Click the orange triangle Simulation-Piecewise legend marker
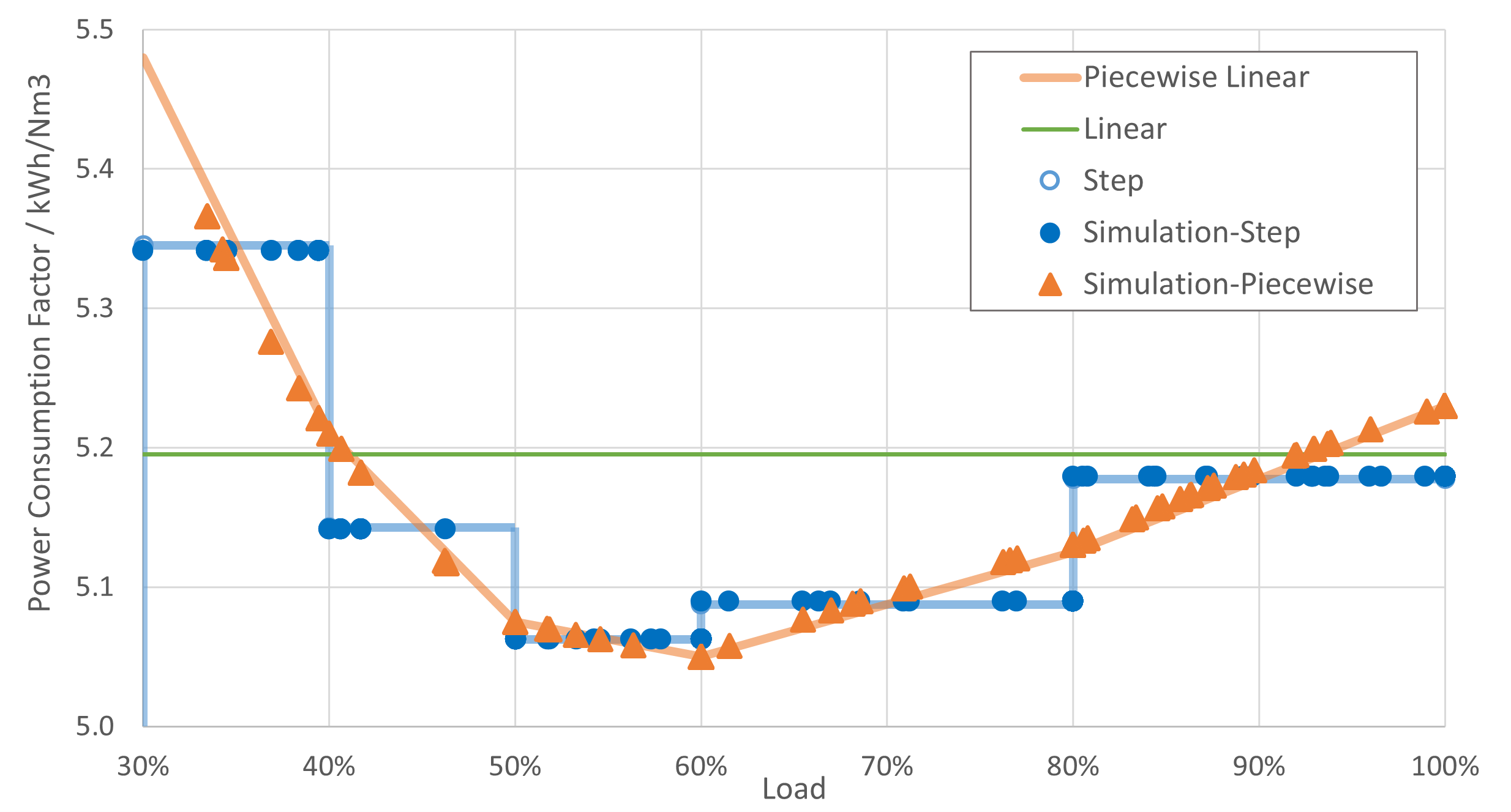Screen dimensions: 1511x812 pos(1050,285)
